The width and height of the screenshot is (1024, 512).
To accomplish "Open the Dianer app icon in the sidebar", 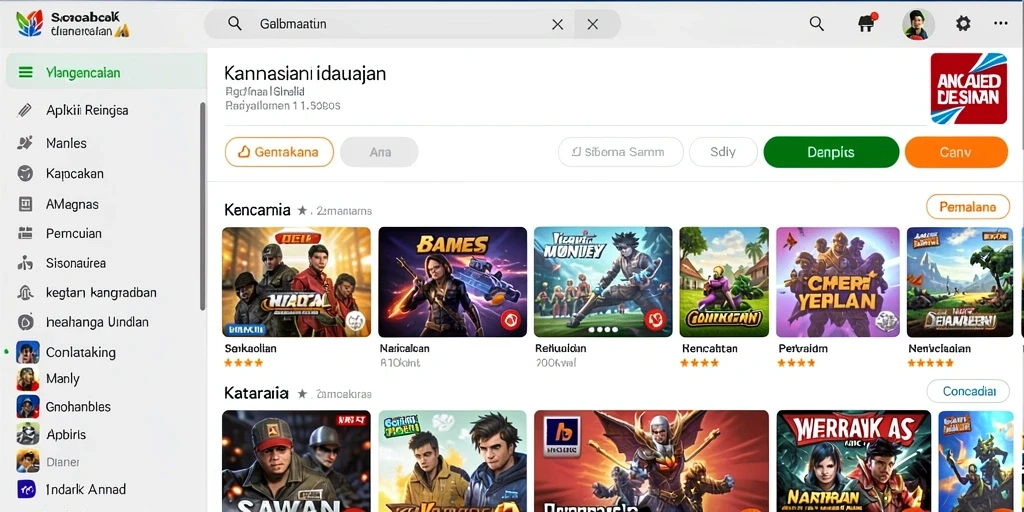I will pos(28,462).
